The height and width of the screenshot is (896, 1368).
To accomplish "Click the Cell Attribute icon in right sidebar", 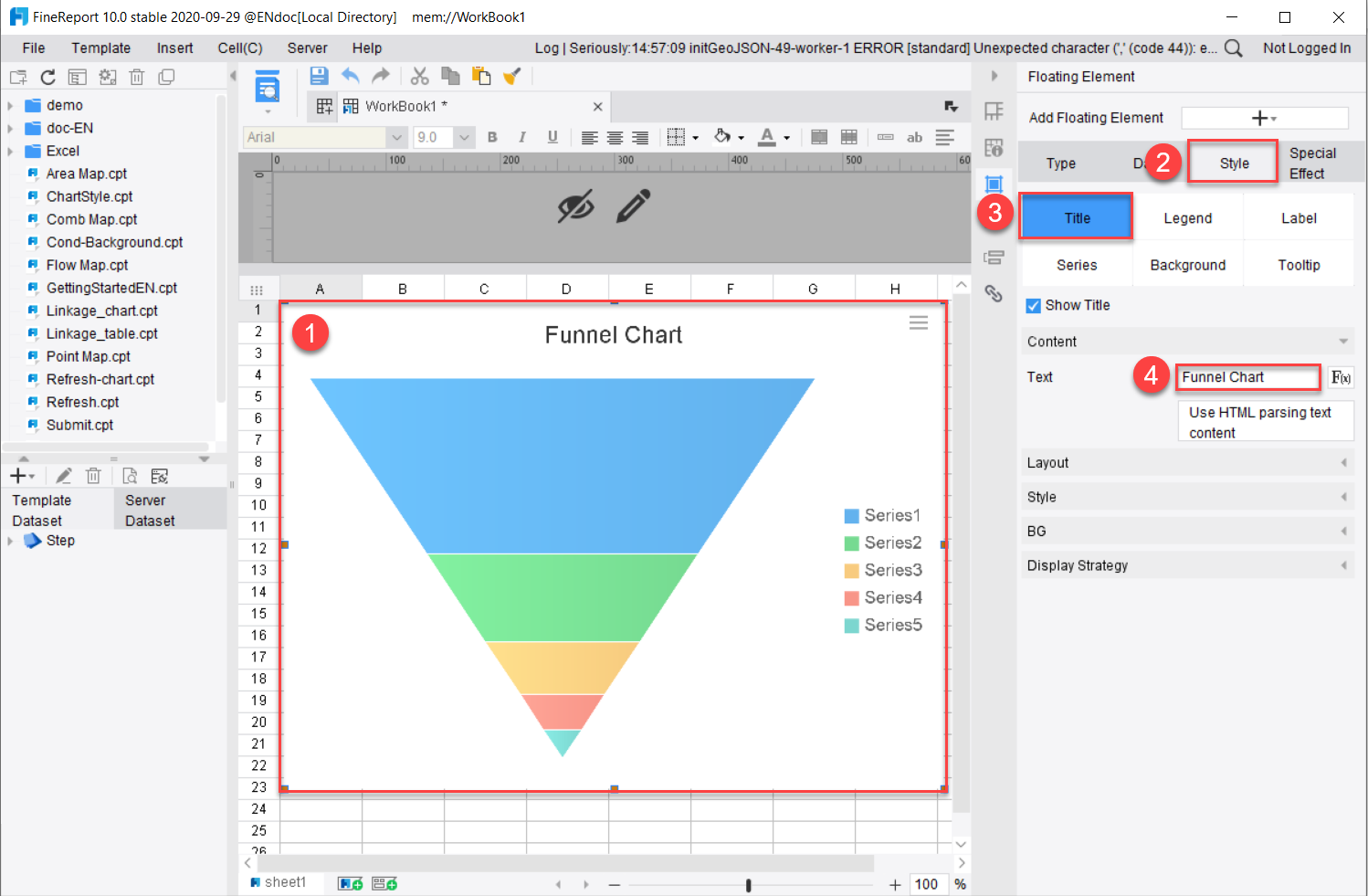I will [x=994, y=146].
